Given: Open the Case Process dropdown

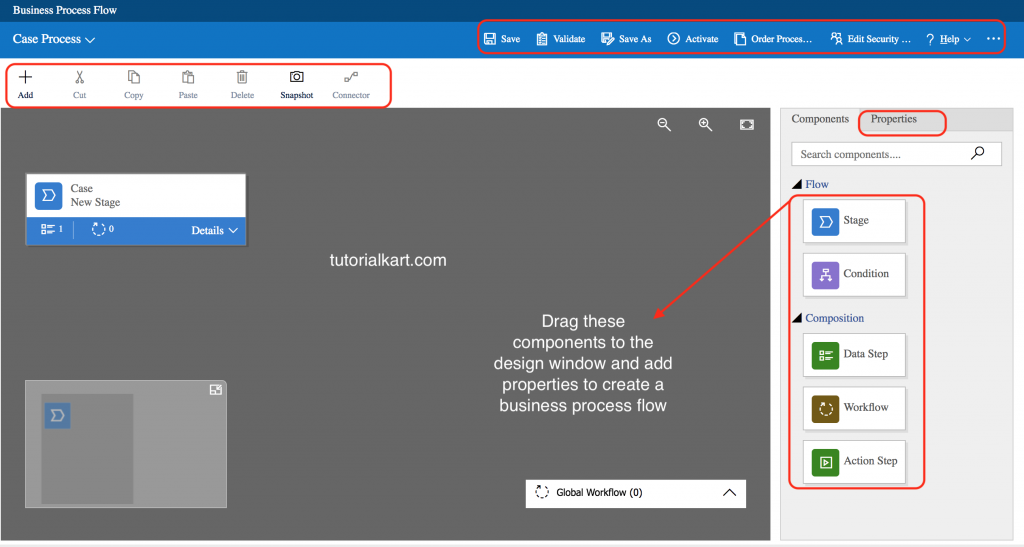Looking at the screenshot, I should point(54,39).
